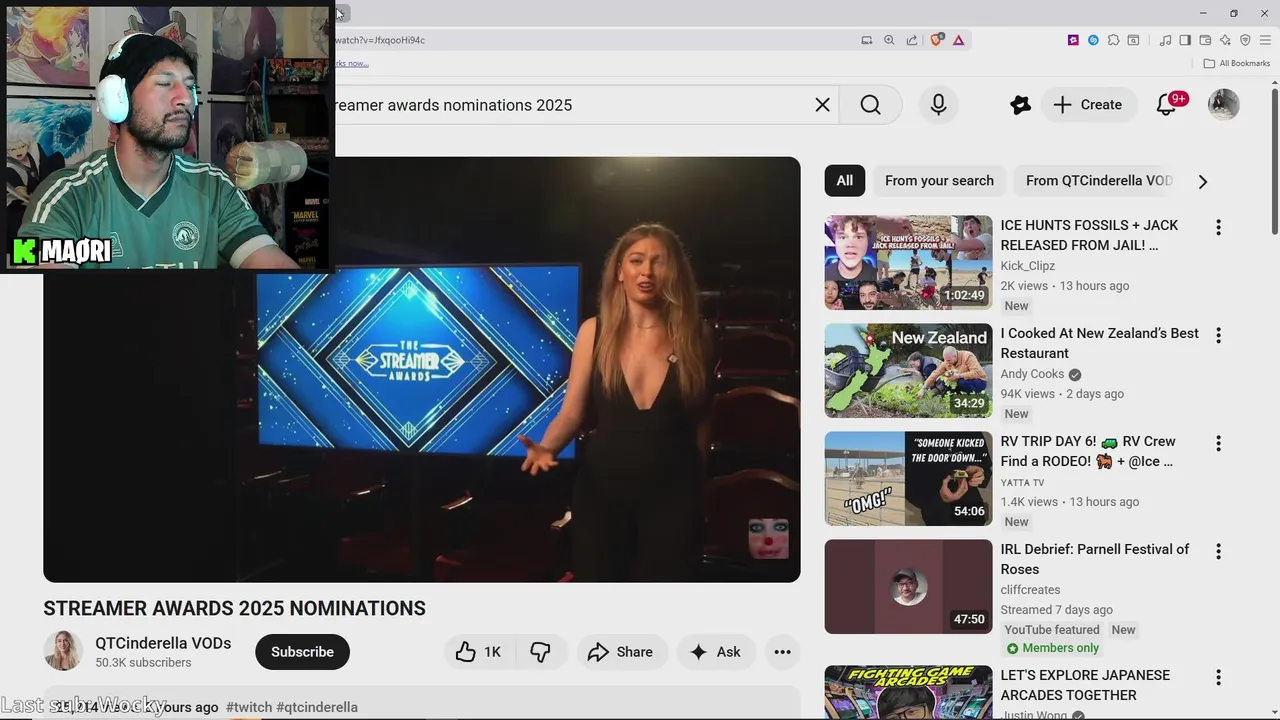
Task: Open options for ICE HUNTS FOSSILS video
Action: [1218, 228]
